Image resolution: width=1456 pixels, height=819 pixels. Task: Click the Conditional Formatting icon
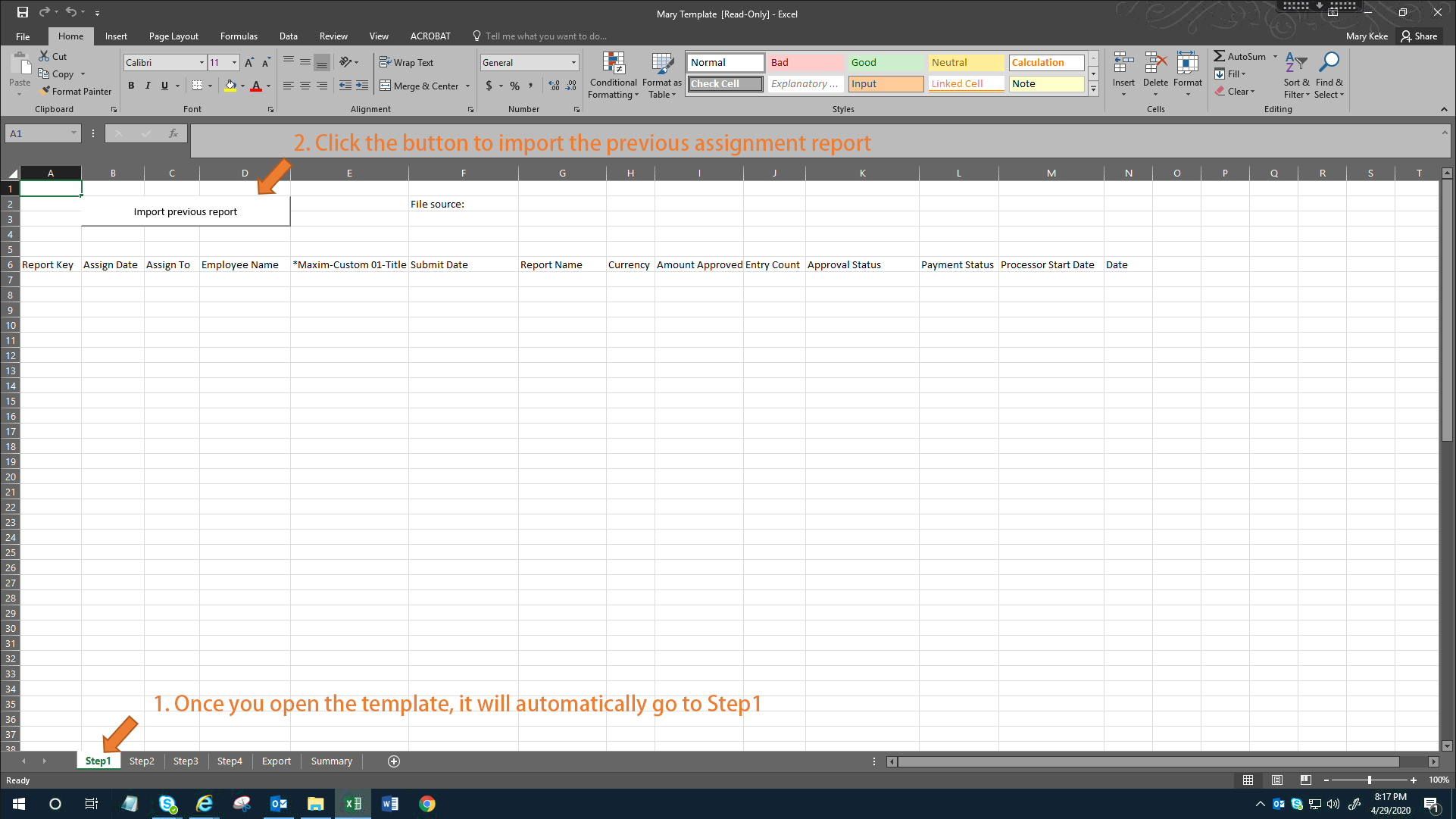pyautogui.click(x=613, y=64)
